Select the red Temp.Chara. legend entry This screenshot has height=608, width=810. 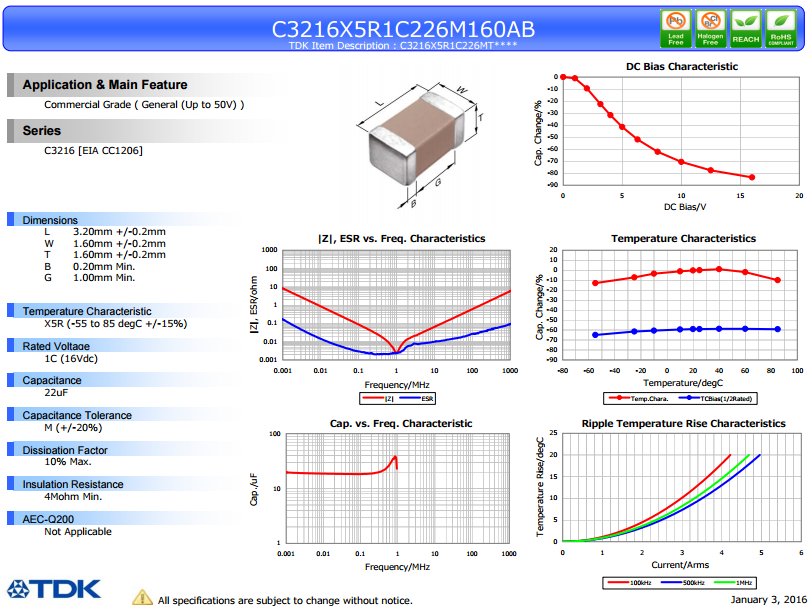coord(638,398)
